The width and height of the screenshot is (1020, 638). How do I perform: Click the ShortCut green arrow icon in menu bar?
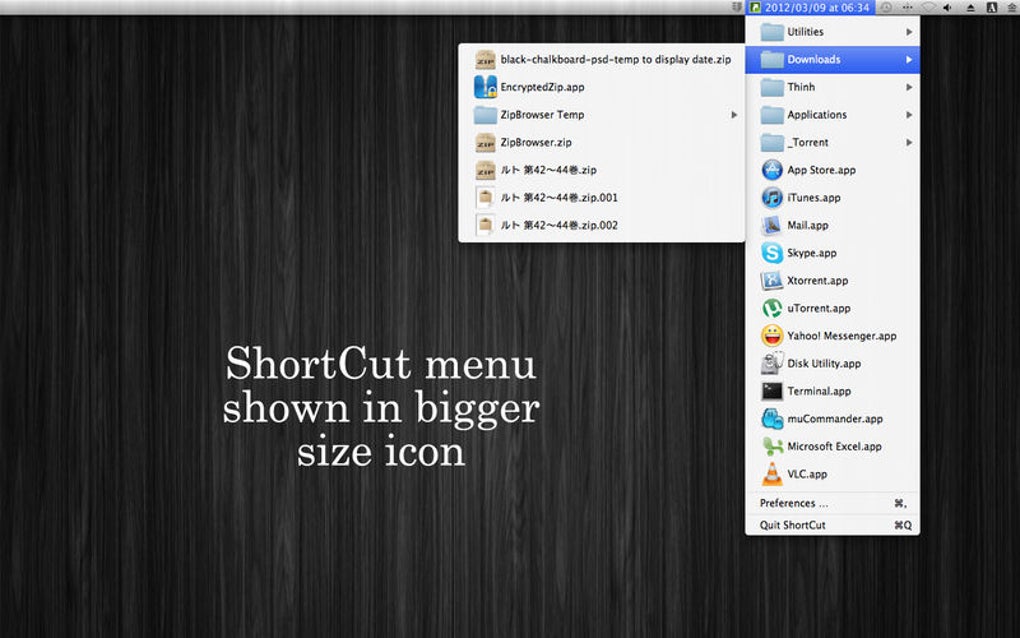[755, 7]
